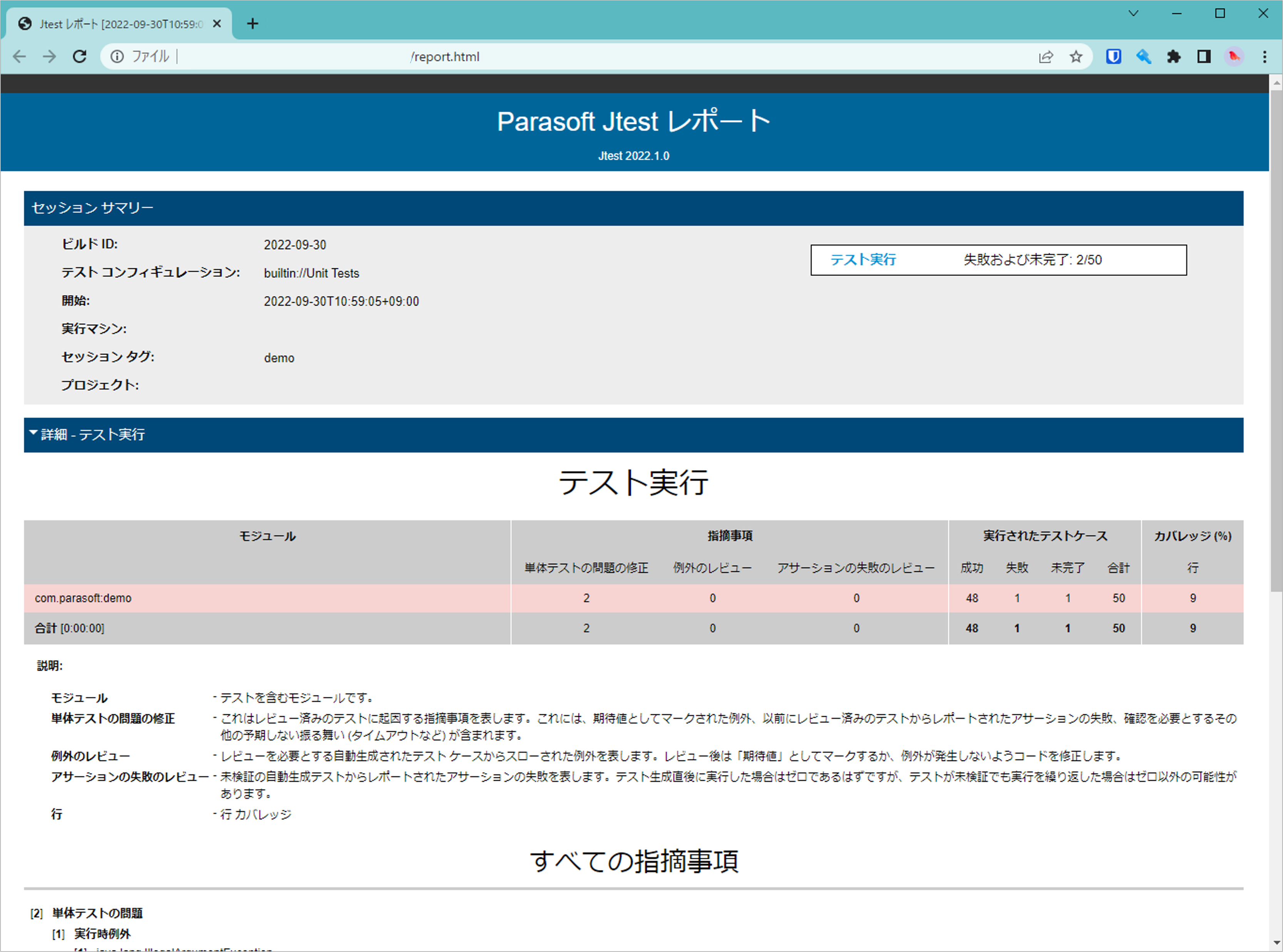Click the テスト実行 link in the summary box
Image resolution: width=1283 pixels, height=952 pixels.
point(863,260)
